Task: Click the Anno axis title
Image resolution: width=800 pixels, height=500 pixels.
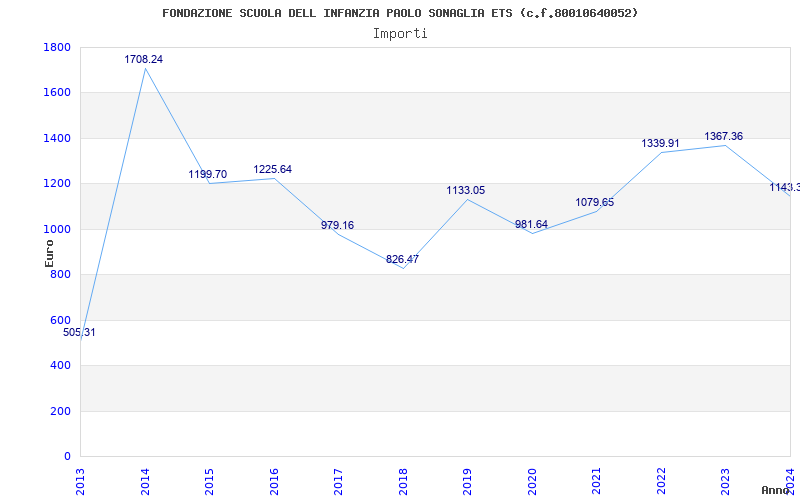Action: tap(775, 490)
